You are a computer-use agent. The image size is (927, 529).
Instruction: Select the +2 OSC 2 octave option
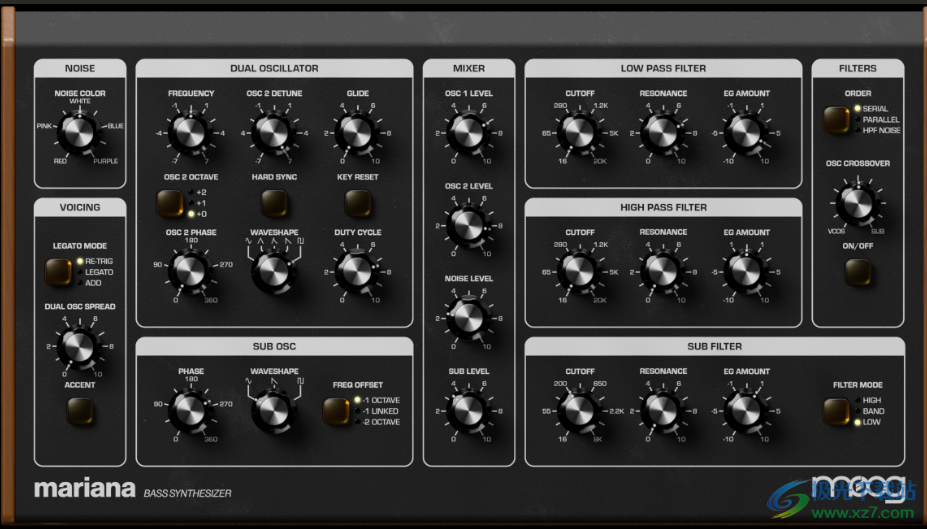(197, 192)
